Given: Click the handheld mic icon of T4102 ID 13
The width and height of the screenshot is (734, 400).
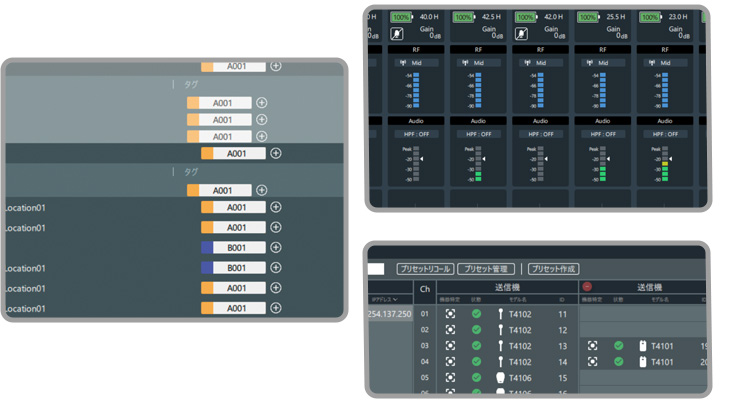Looking at the screenshot, I should click(500, 346).
